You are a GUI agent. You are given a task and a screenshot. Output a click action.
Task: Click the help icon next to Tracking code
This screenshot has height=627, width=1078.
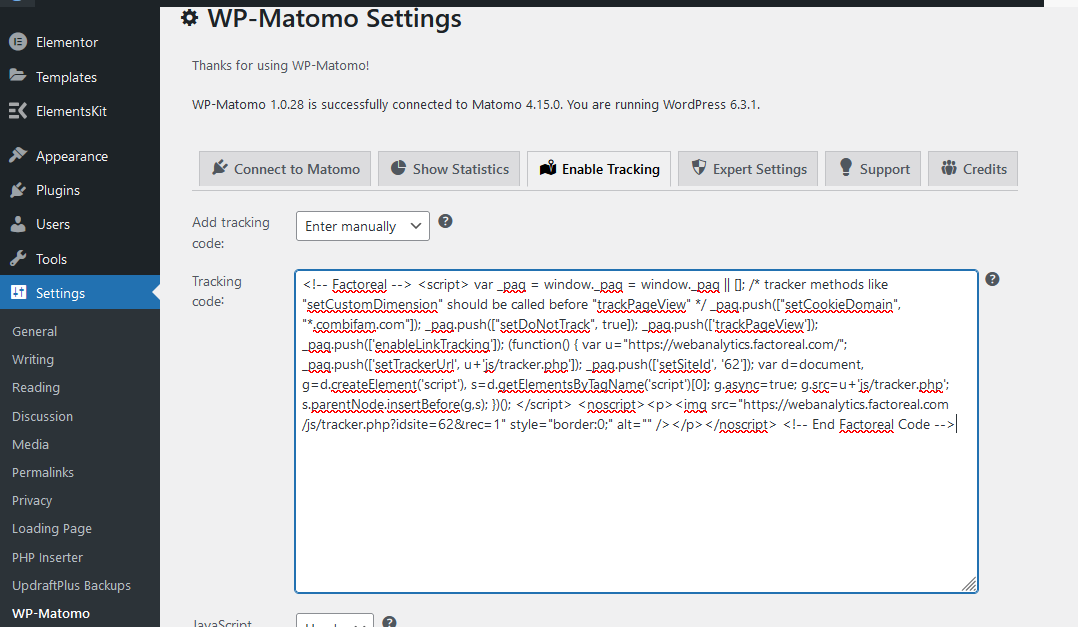click(x=992, y=279)
